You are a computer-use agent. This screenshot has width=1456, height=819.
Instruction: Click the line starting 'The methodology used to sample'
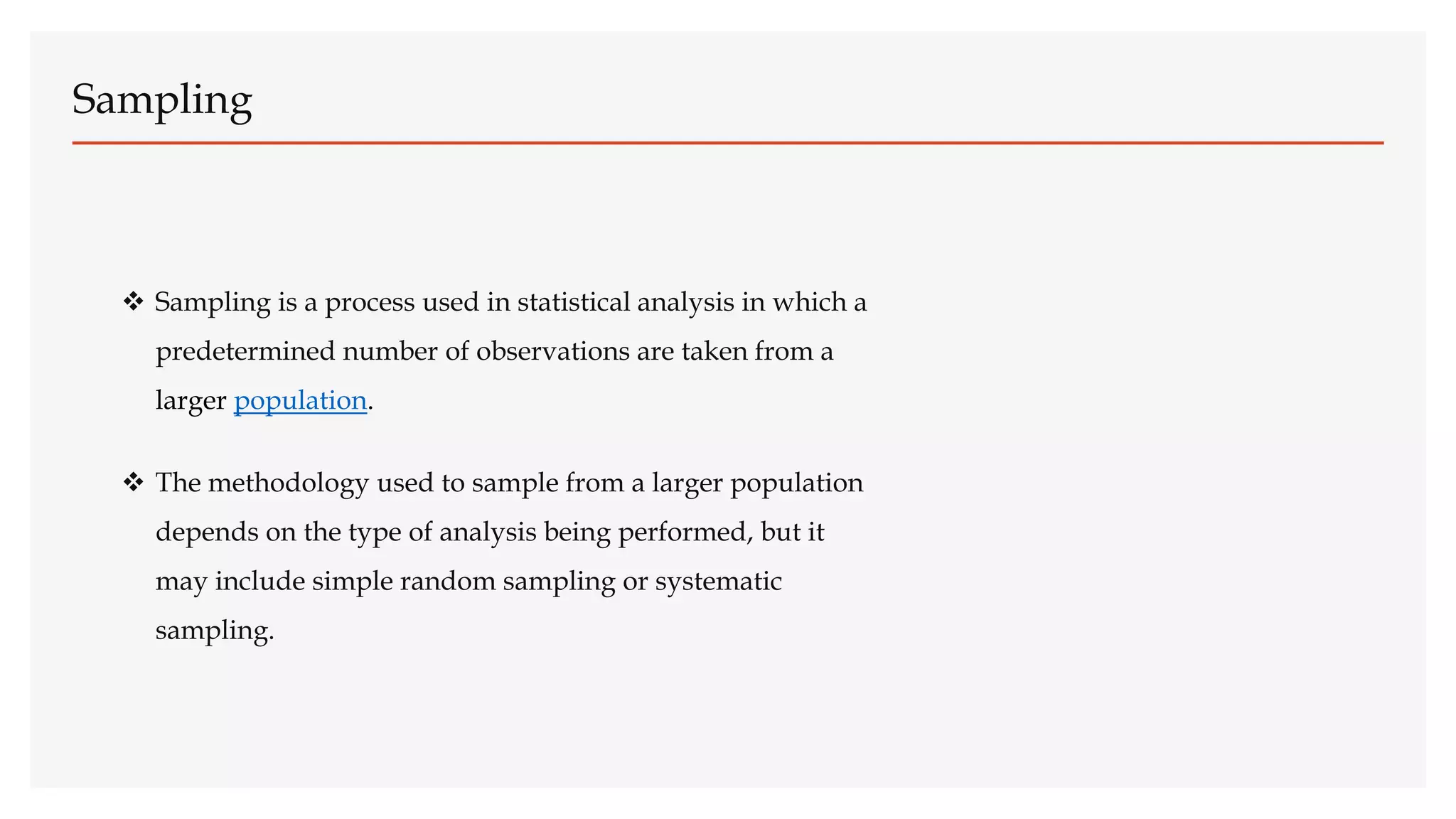509,483
